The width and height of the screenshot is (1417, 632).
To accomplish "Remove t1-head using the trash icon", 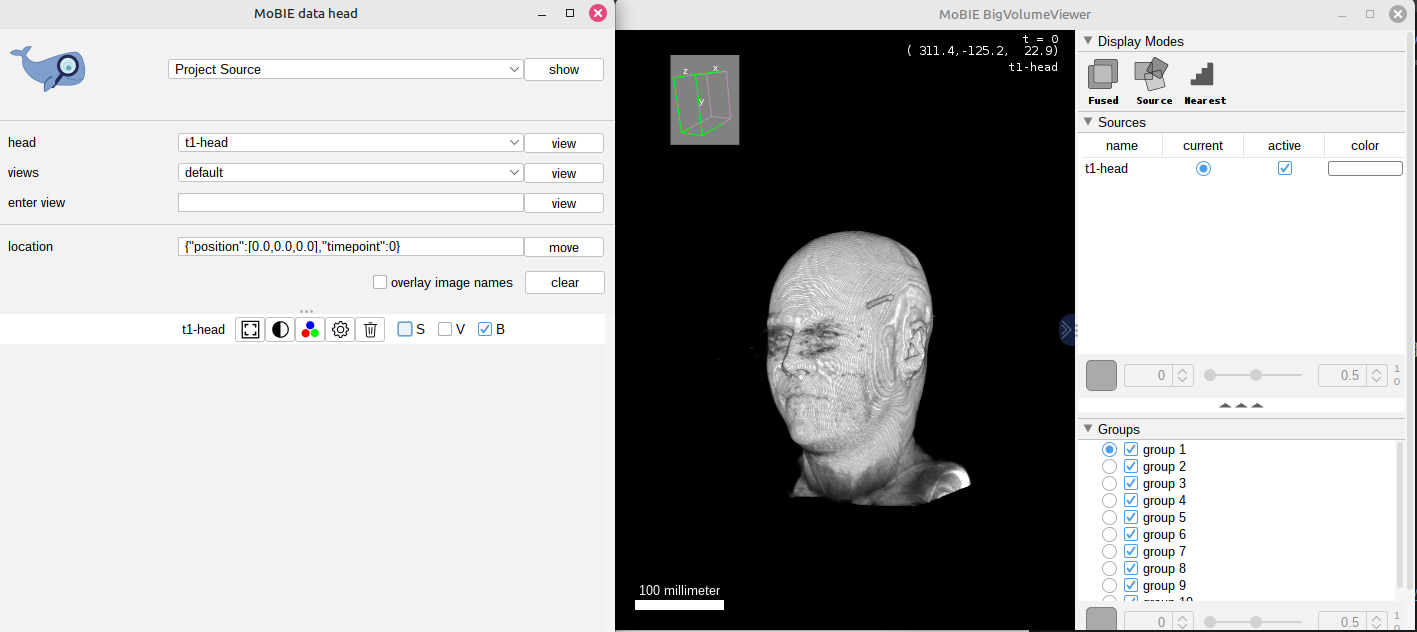I will coord(370,329).
